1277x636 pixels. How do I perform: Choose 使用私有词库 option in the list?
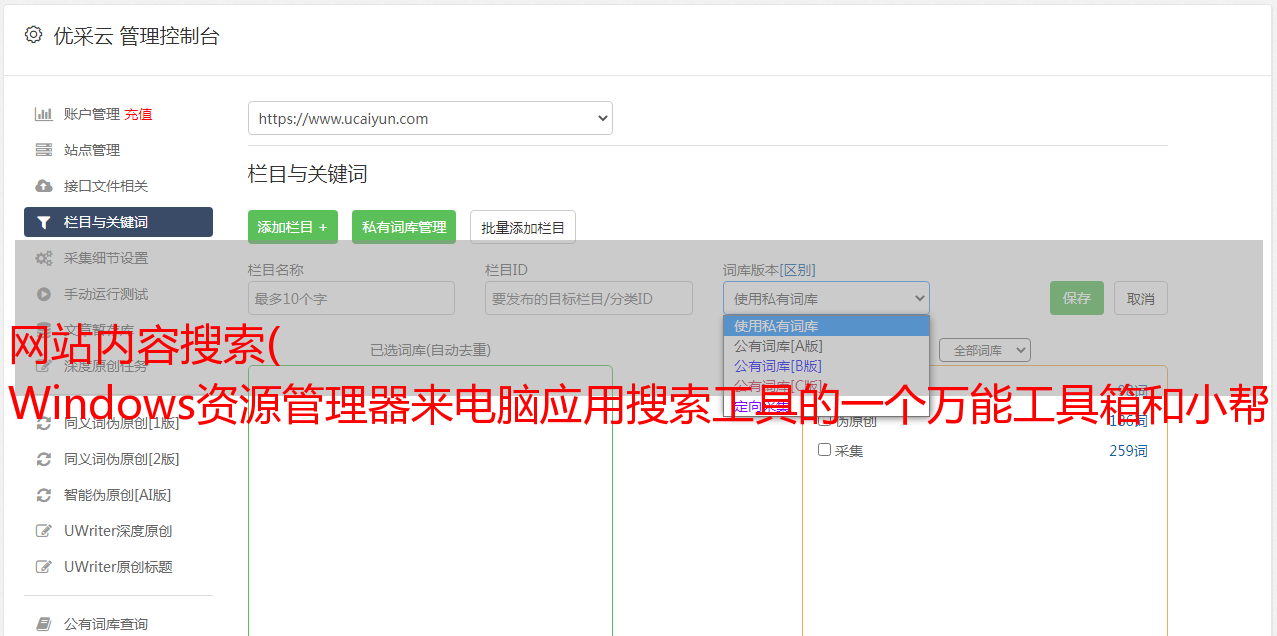pyautogui.click(x=826, y=326)
